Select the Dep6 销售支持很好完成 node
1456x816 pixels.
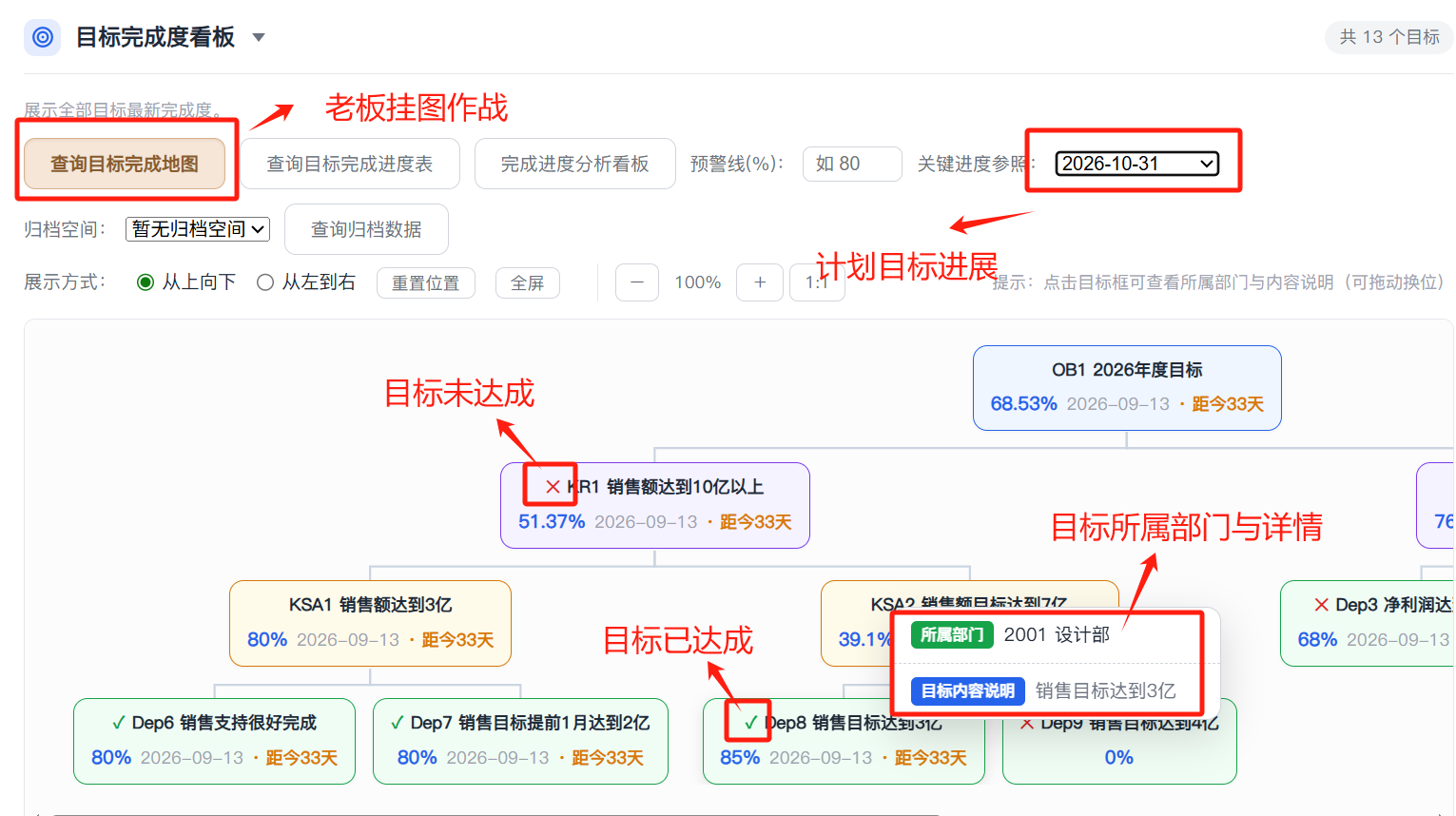214,742
